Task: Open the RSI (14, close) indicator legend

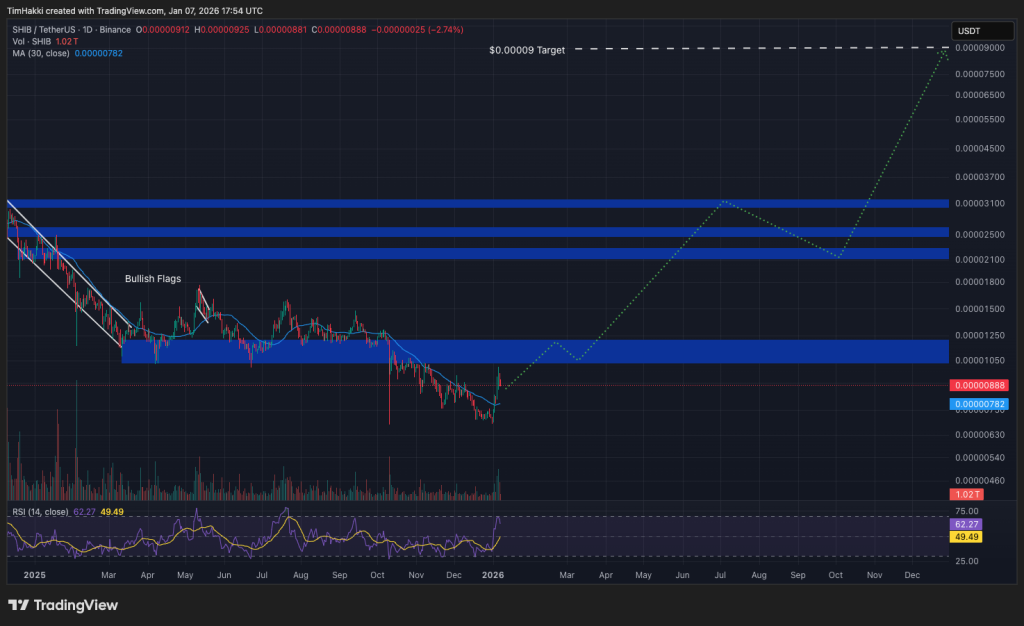Action: (40, 512)
